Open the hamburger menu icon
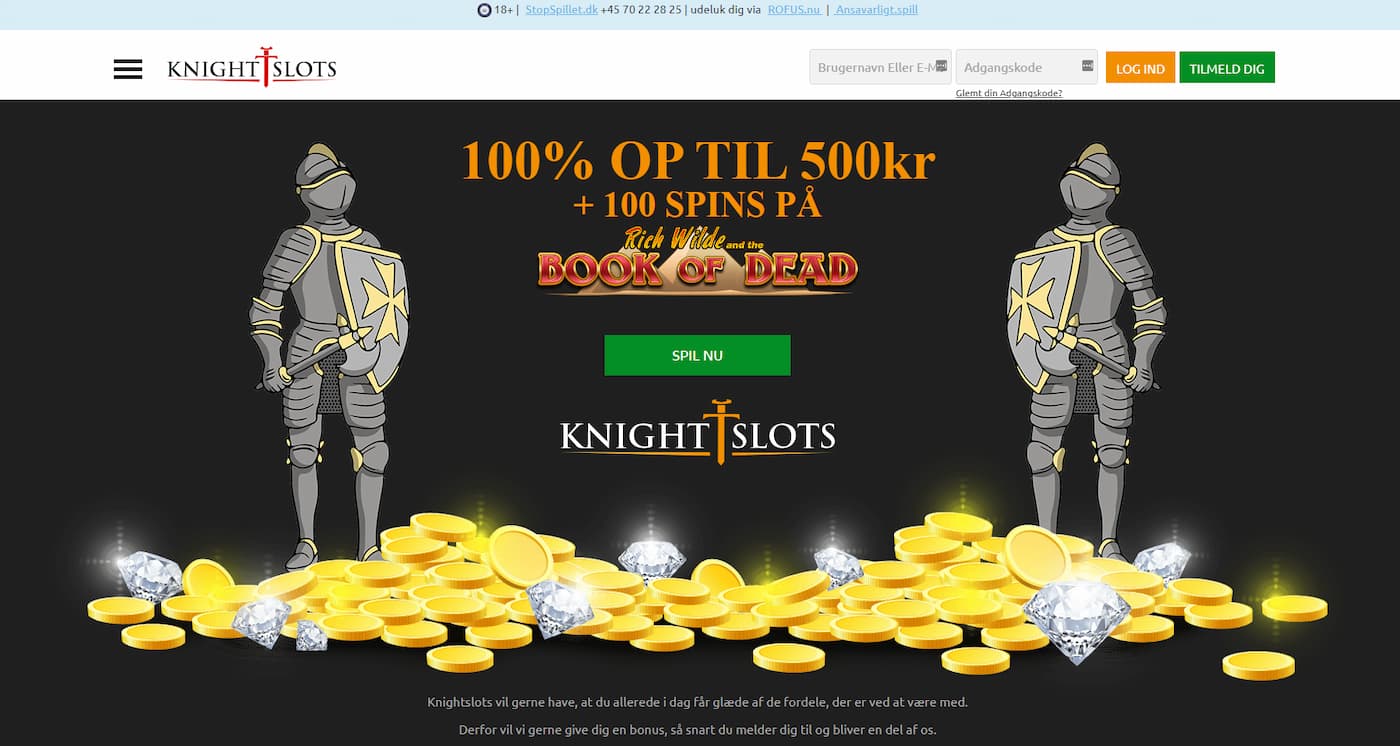Screen dimensions: 1400x746 pos(128,69)
